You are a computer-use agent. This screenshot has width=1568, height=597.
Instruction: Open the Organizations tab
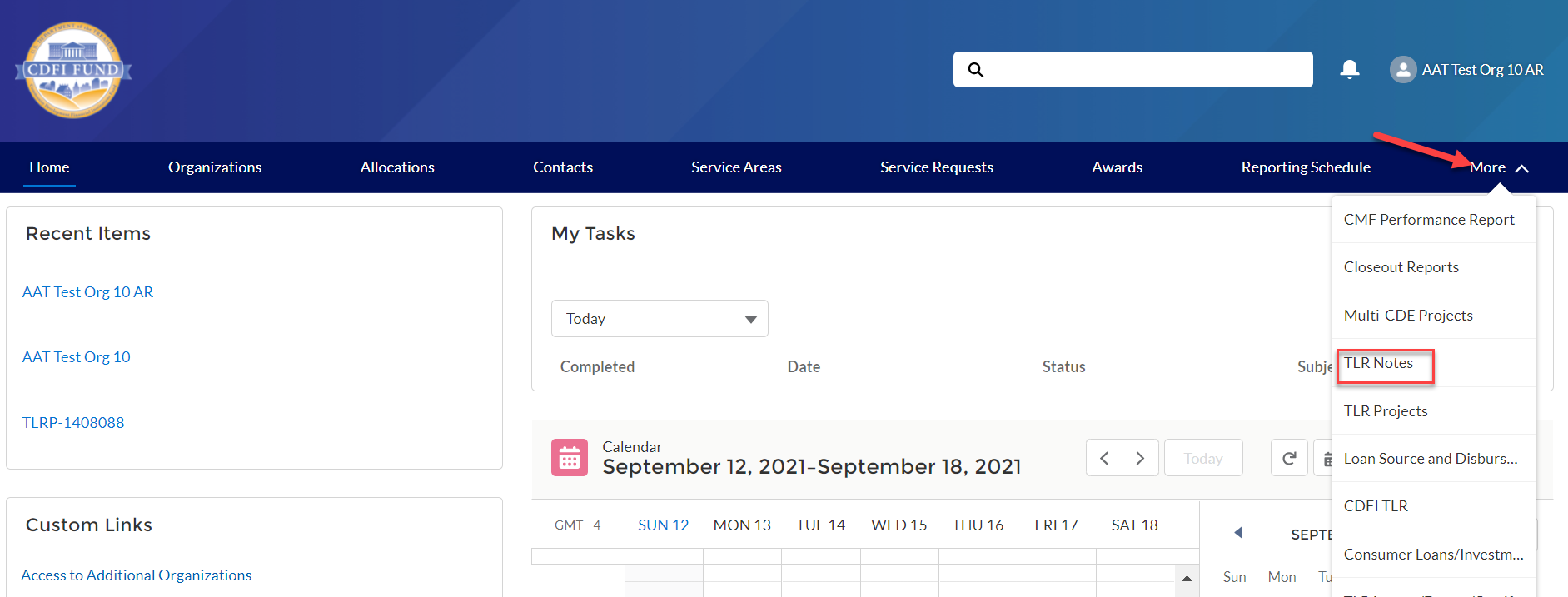[215, 167]
